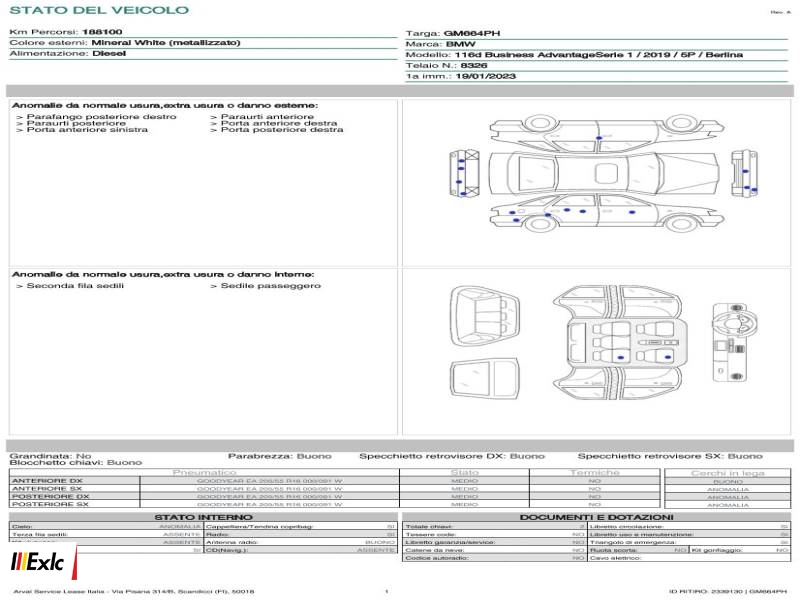The width and height of the screenshot is (800, 600).
Task: Select the Targa value in the header
Action: click(472, 33)
